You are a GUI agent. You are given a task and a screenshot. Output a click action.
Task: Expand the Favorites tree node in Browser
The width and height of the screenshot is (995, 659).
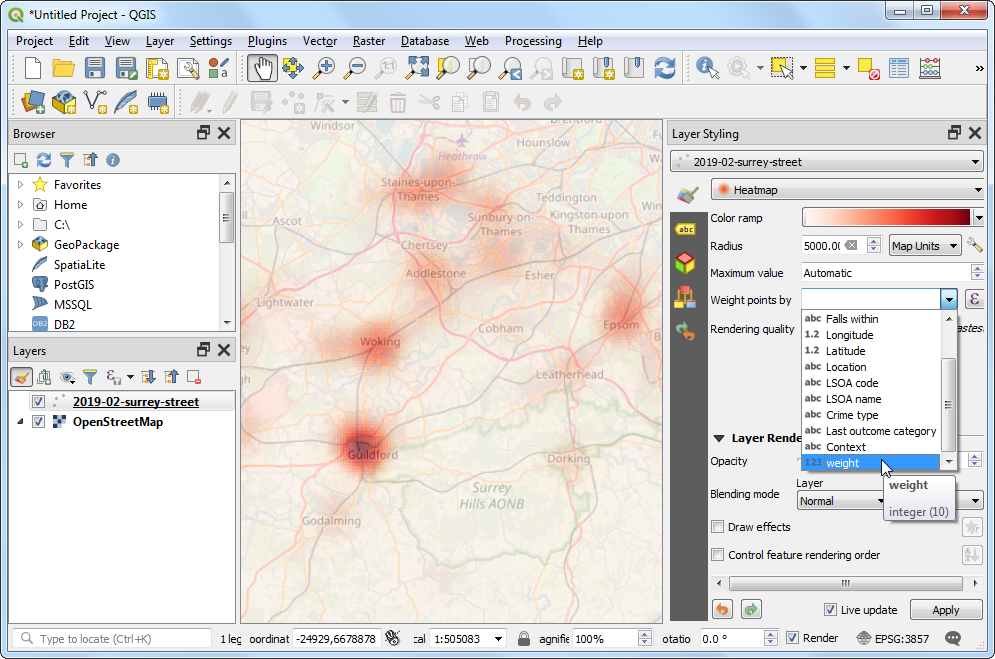[20, 185]
